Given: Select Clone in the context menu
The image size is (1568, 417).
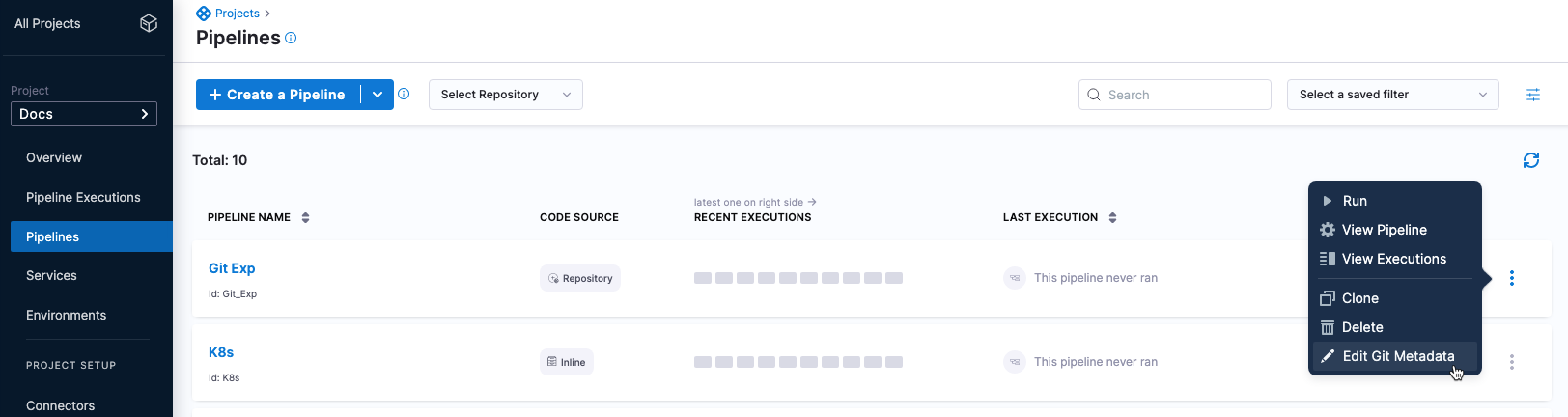Looking at the screenshot, I should 1359,298.
